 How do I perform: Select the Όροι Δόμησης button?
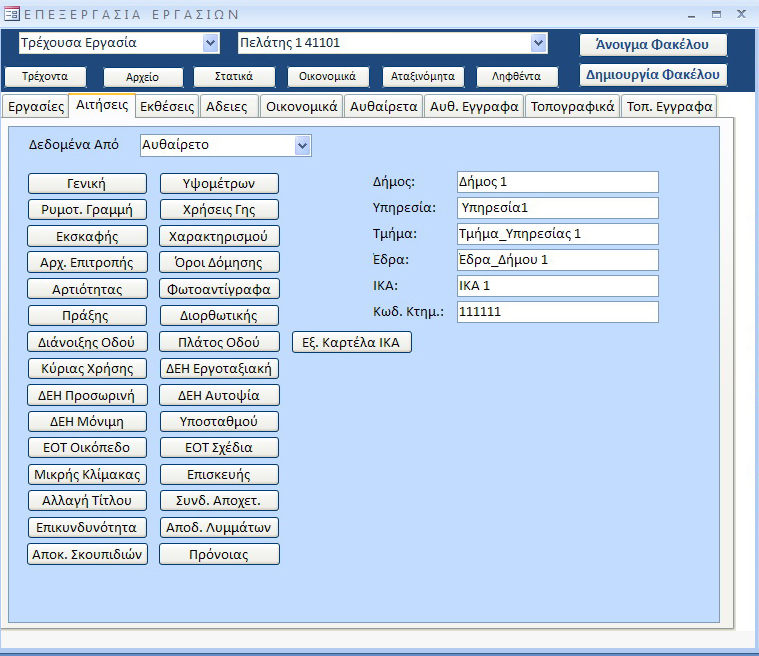pos(219,262)
